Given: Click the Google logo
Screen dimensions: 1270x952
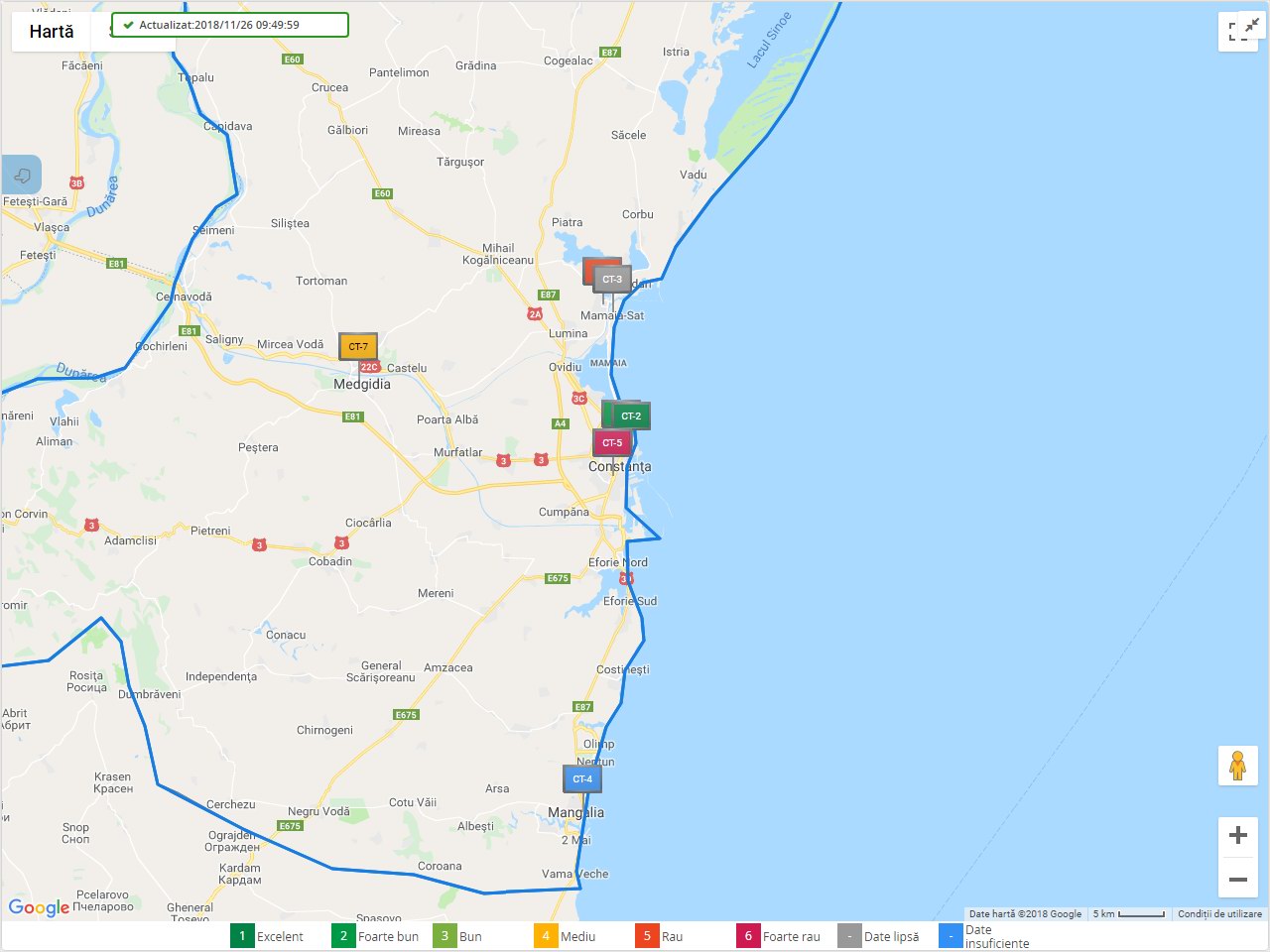Looking at the screenshot, I should [39, 907].
